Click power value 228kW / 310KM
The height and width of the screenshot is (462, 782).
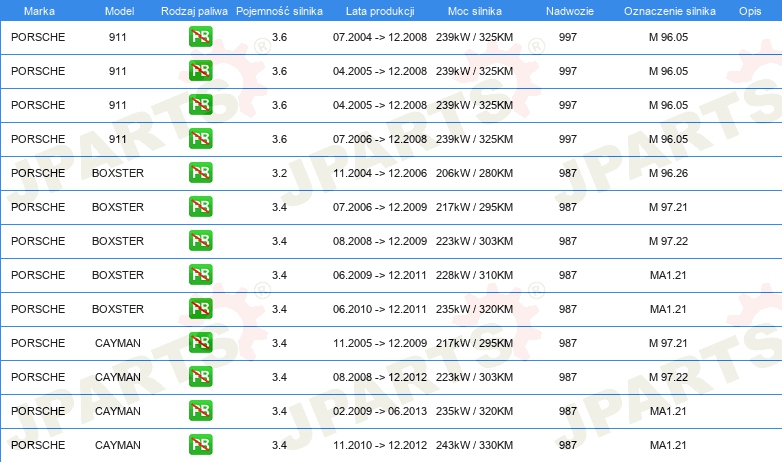tap(474, 275)
